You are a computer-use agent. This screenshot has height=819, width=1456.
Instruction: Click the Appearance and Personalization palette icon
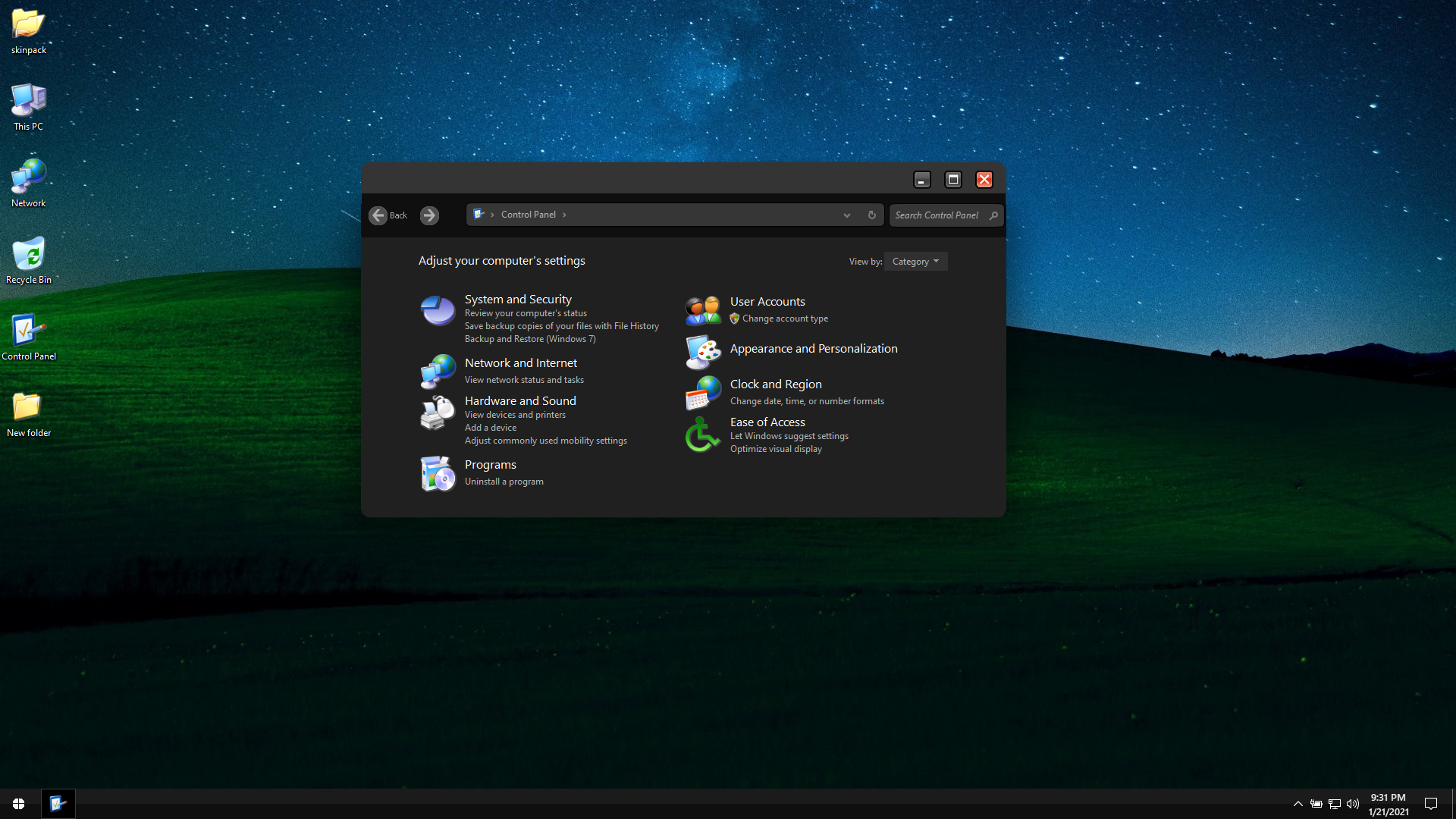tap(703, 352)
